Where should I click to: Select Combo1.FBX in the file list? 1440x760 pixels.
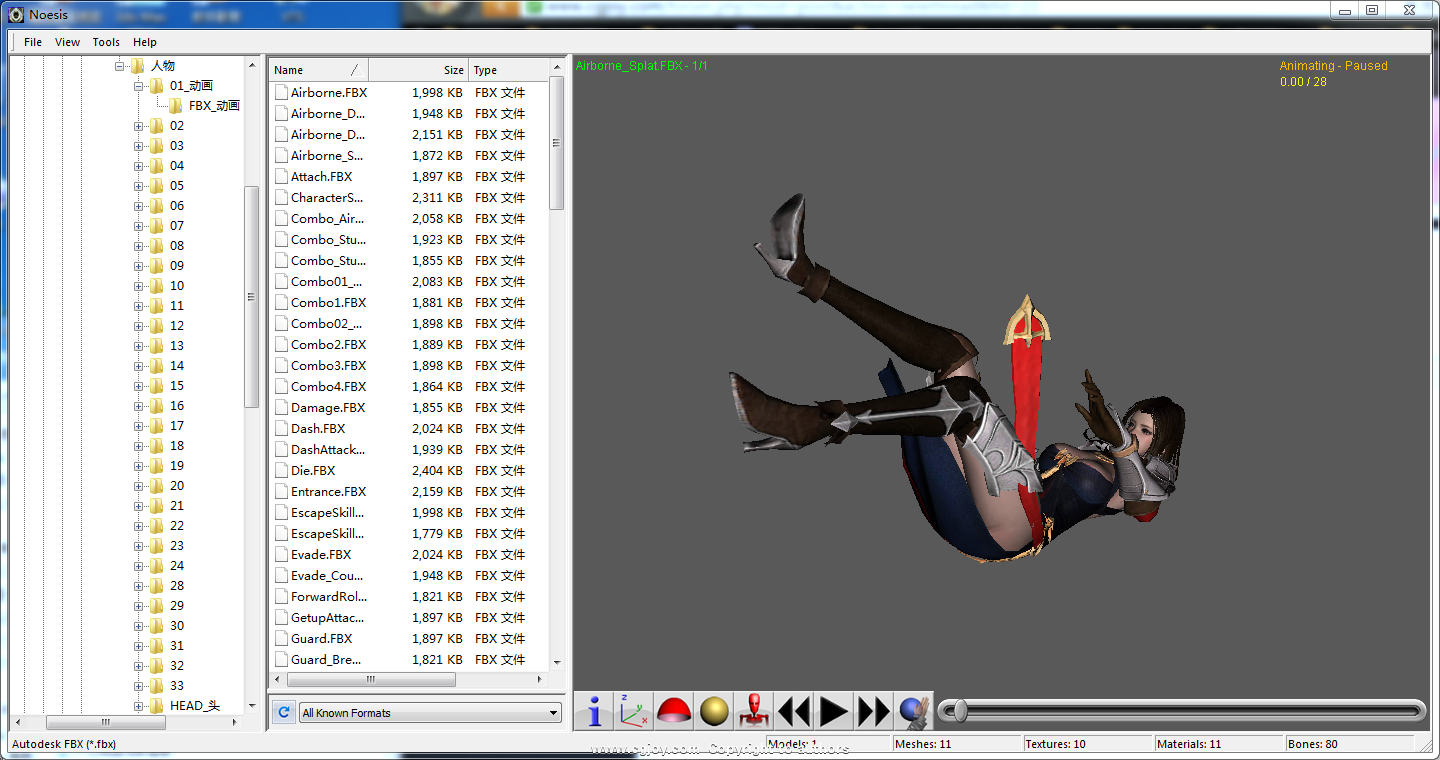pos(328,302)
